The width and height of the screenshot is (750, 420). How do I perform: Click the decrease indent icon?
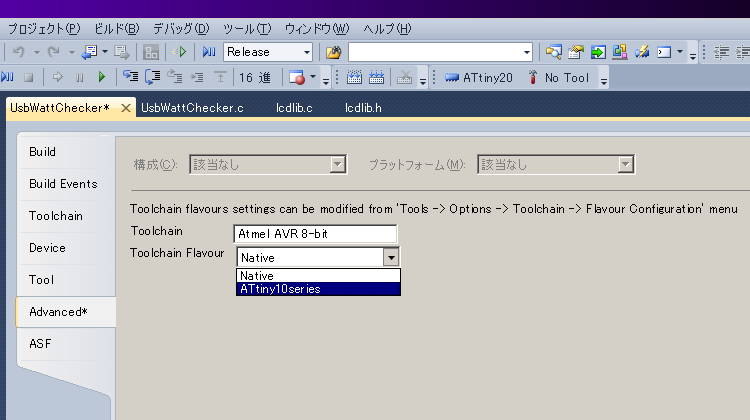click(721, 52)
